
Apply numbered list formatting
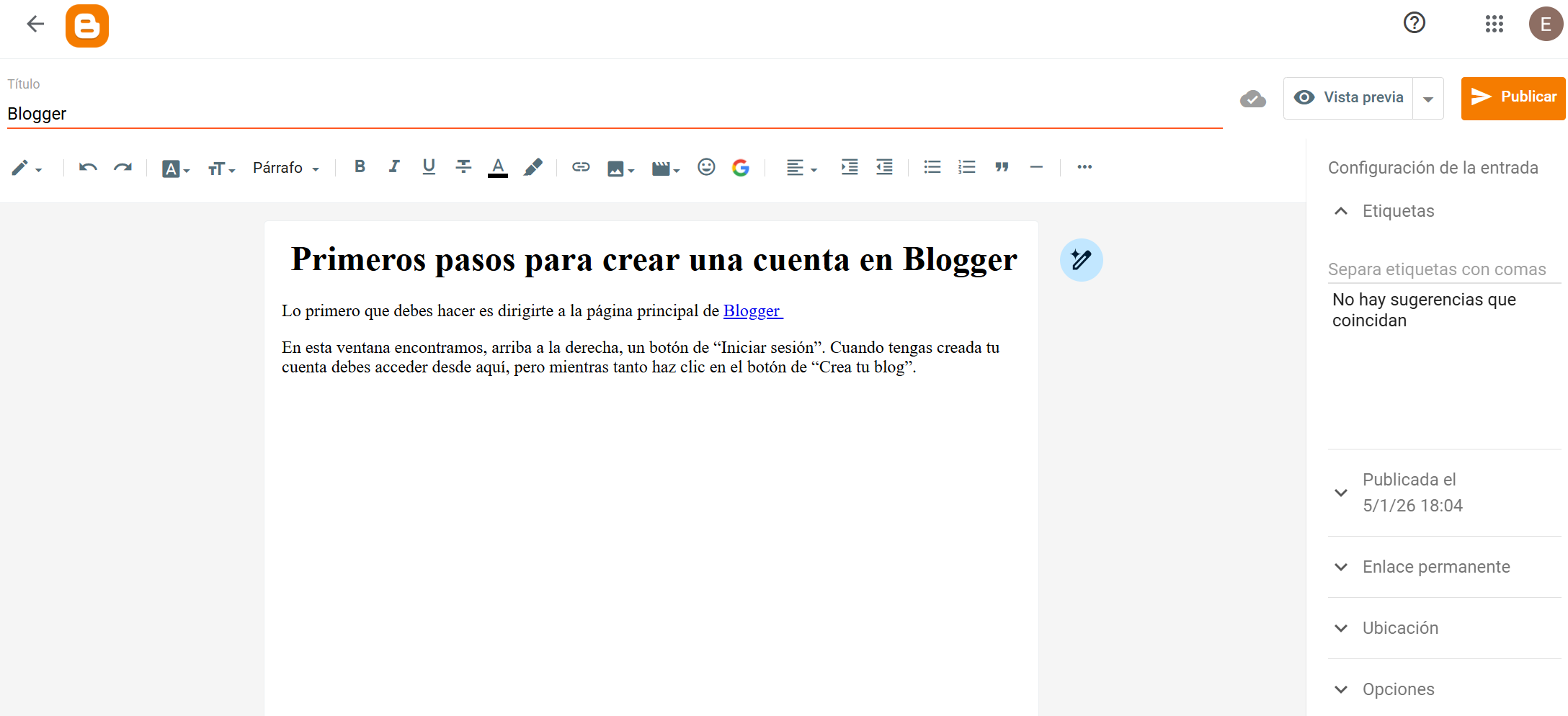[x=967, y=167]
